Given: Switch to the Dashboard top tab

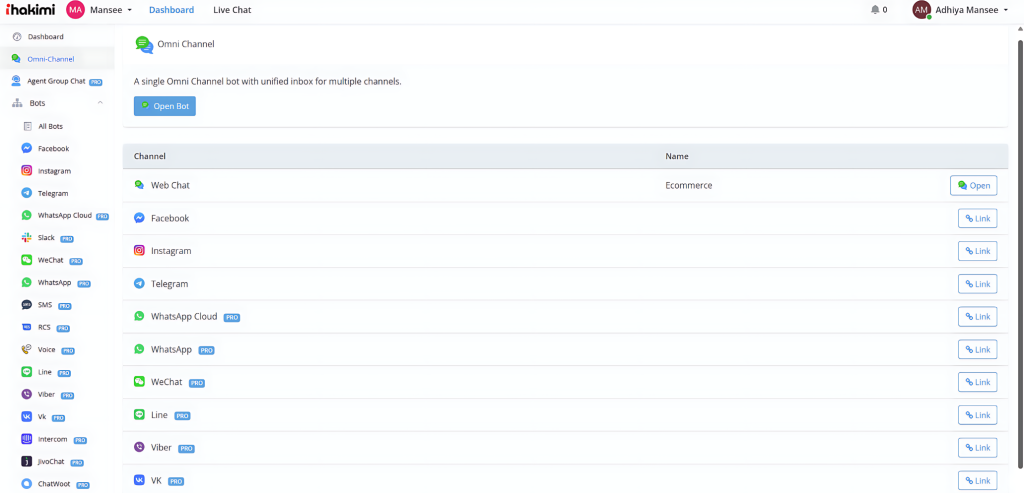Looking at the screenshot, I should [171, 10].
